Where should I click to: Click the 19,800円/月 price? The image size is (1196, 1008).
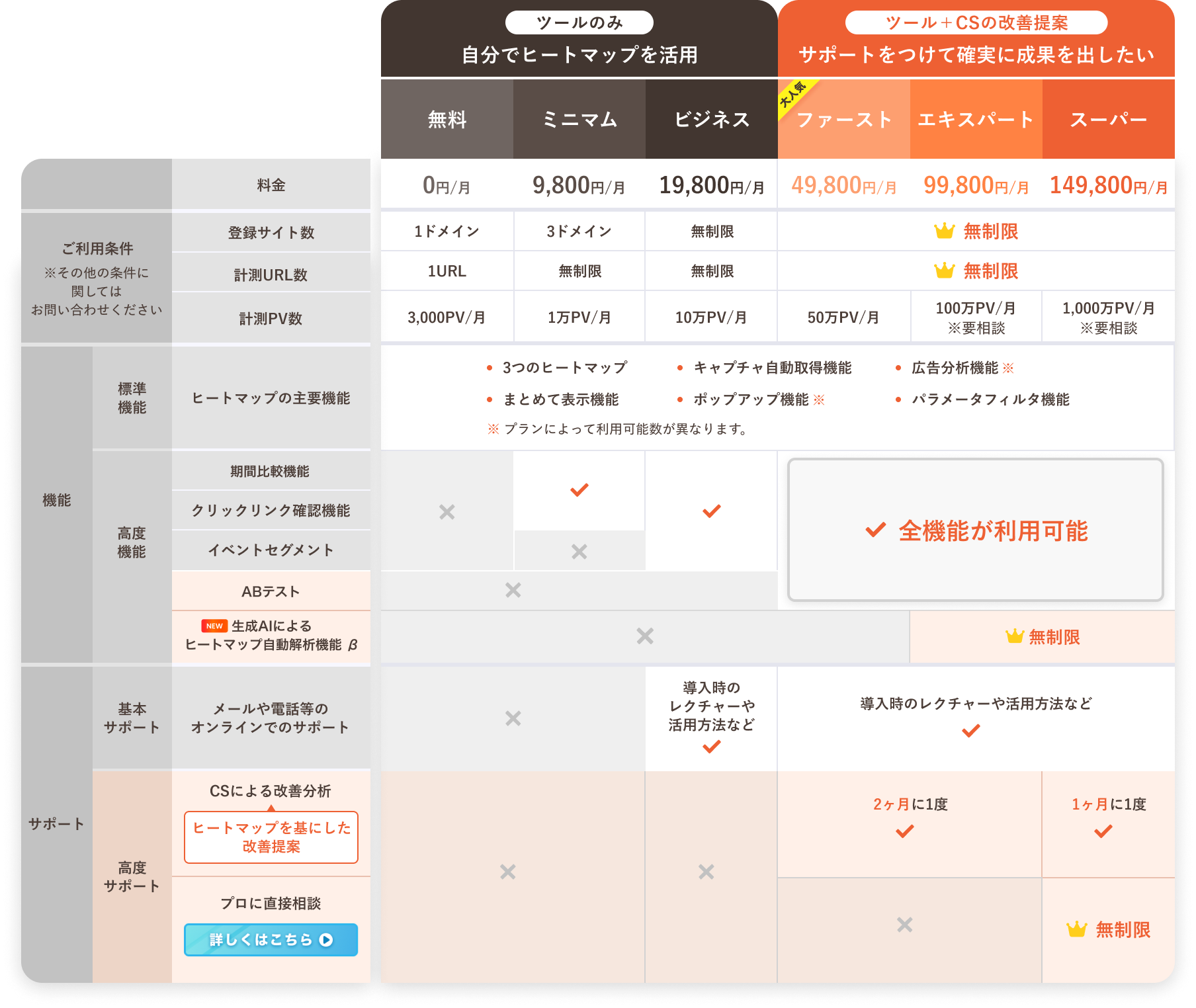tap(712, 185)
